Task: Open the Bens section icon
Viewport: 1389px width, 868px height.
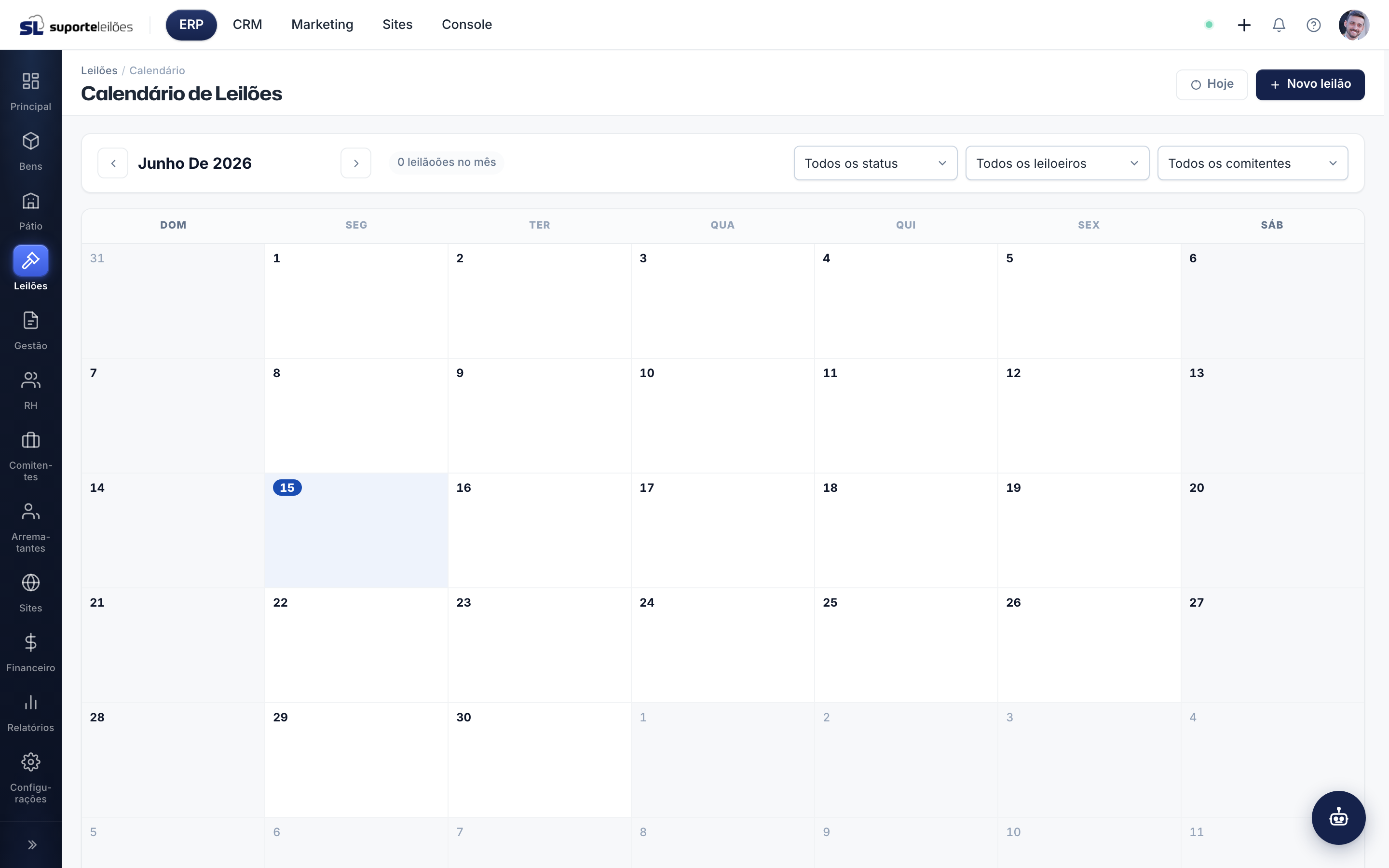Action: [30, 141]
